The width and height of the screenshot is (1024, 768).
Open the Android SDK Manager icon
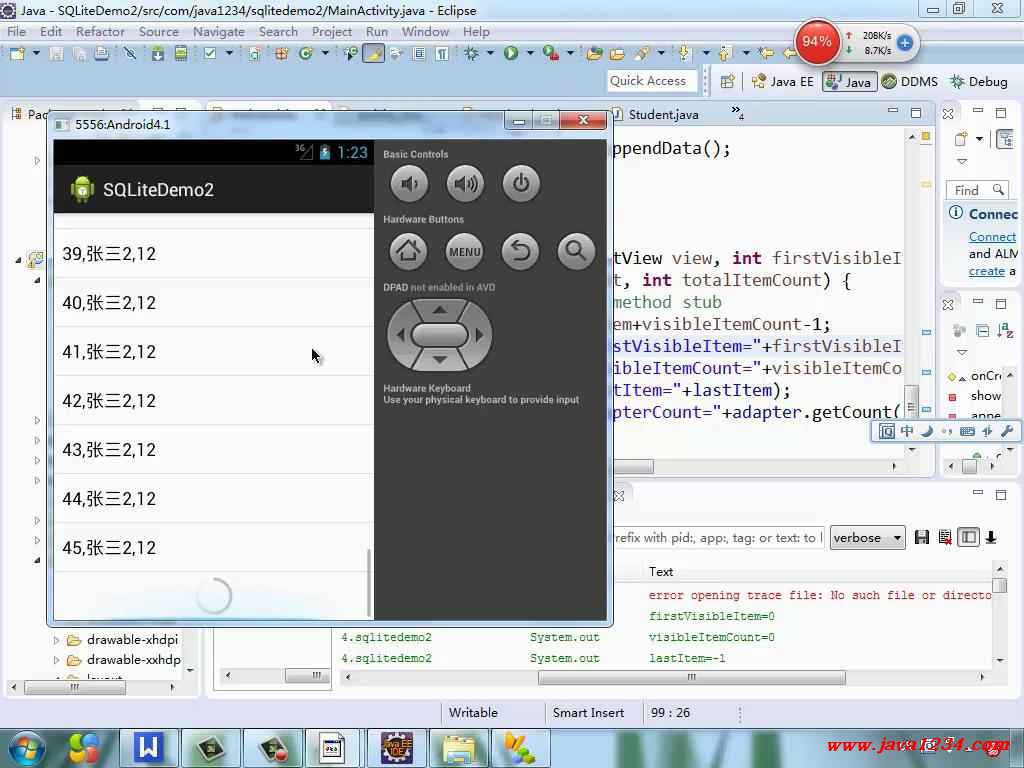coord(157,54)
